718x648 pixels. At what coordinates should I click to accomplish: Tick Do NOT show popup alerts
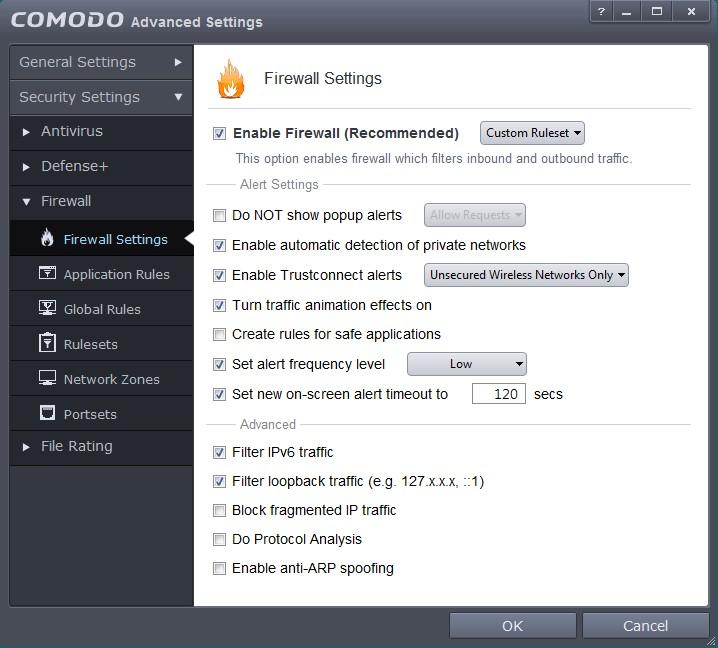219,215
